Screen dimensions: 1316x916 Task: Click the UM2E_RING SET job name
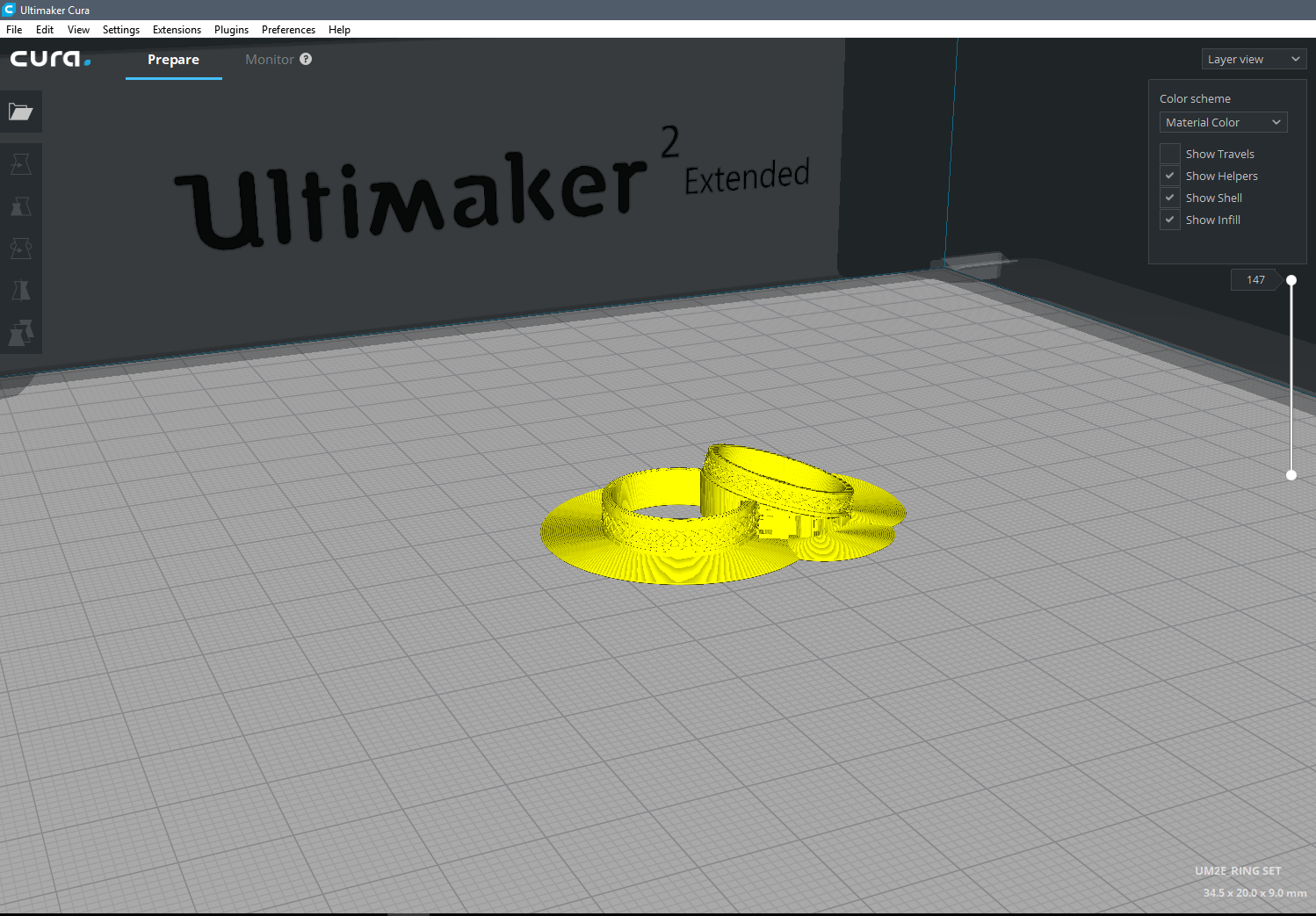point(1238,870)
